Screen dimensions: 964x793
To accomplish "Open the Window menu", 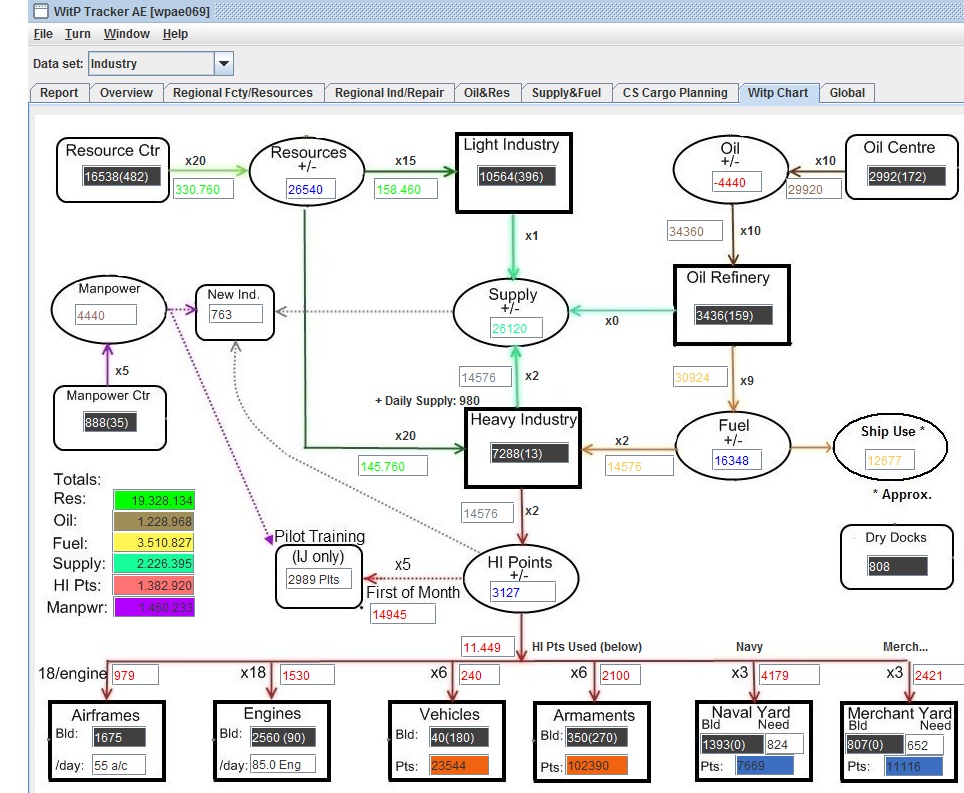I will point(127,34).
